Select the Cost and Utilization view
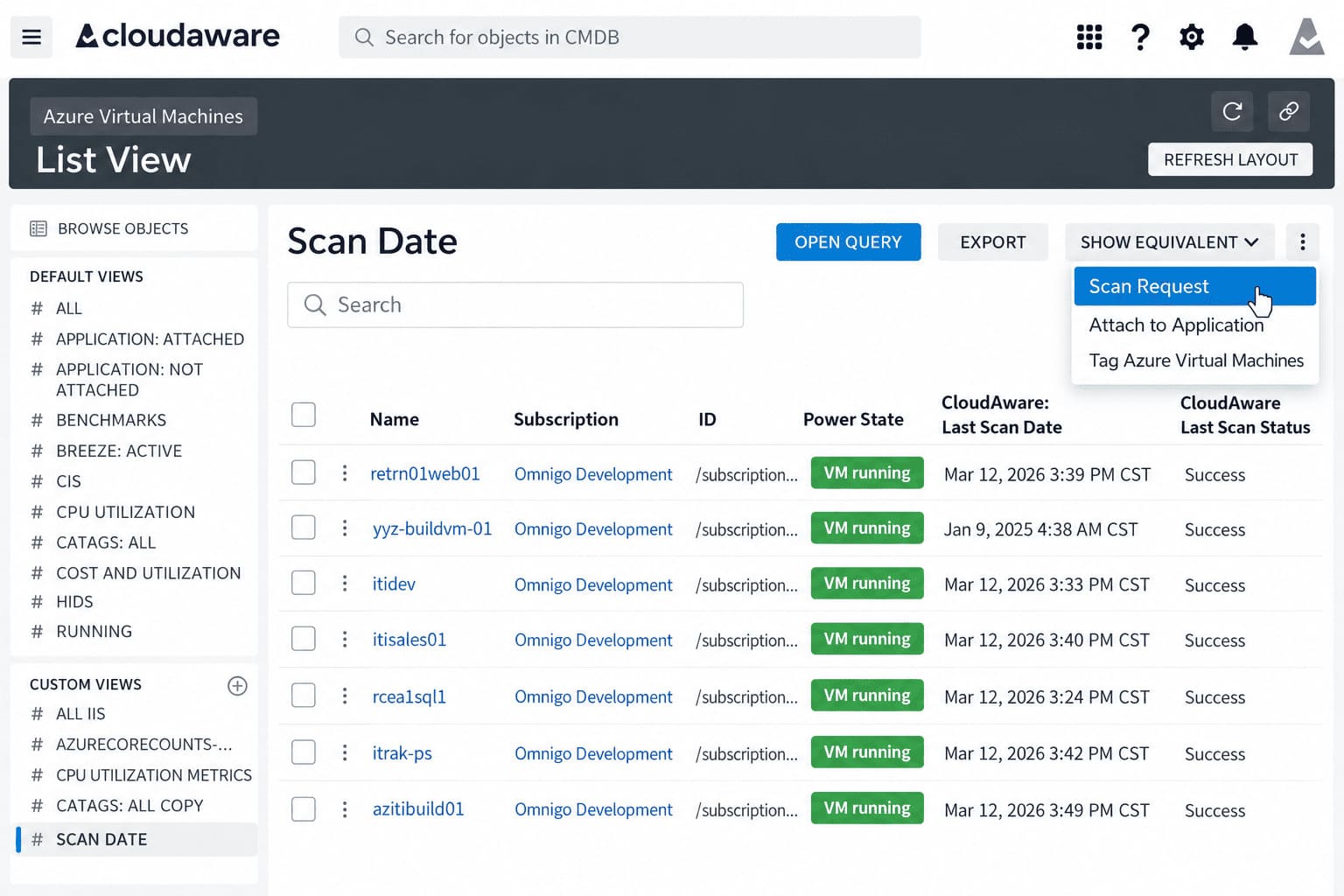The width and height of the screenshot is (1344, 896). point(148,573)
